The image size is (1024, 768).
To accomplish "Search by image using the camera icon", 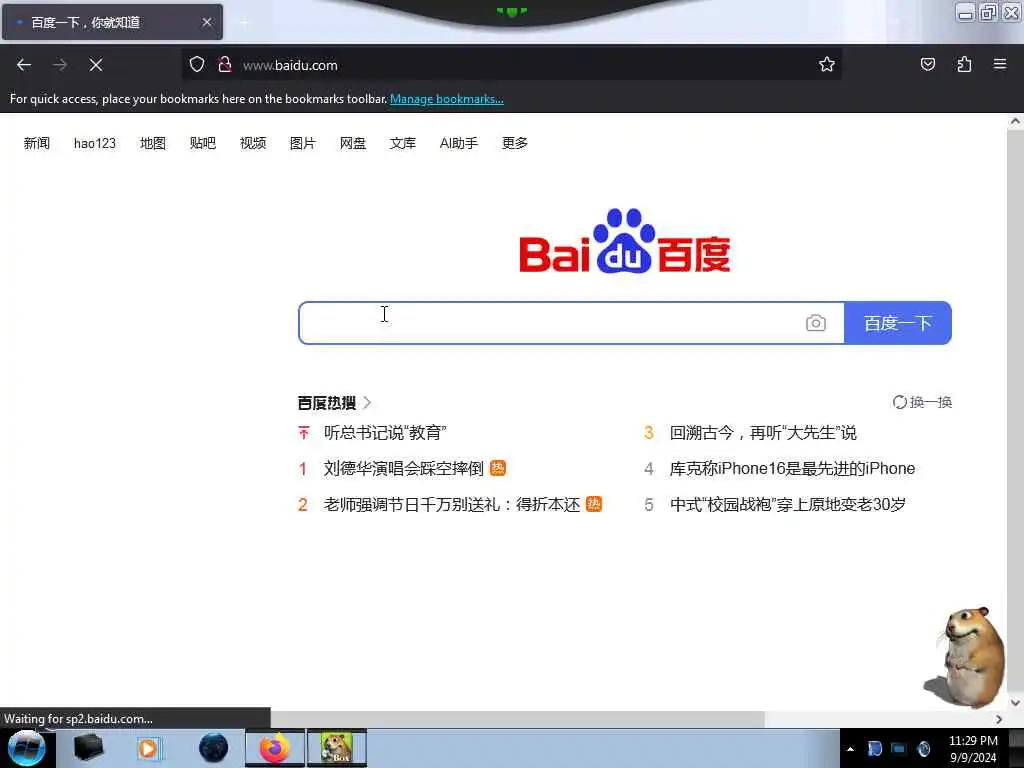I will pyautogui.click(x=816, y=323).
